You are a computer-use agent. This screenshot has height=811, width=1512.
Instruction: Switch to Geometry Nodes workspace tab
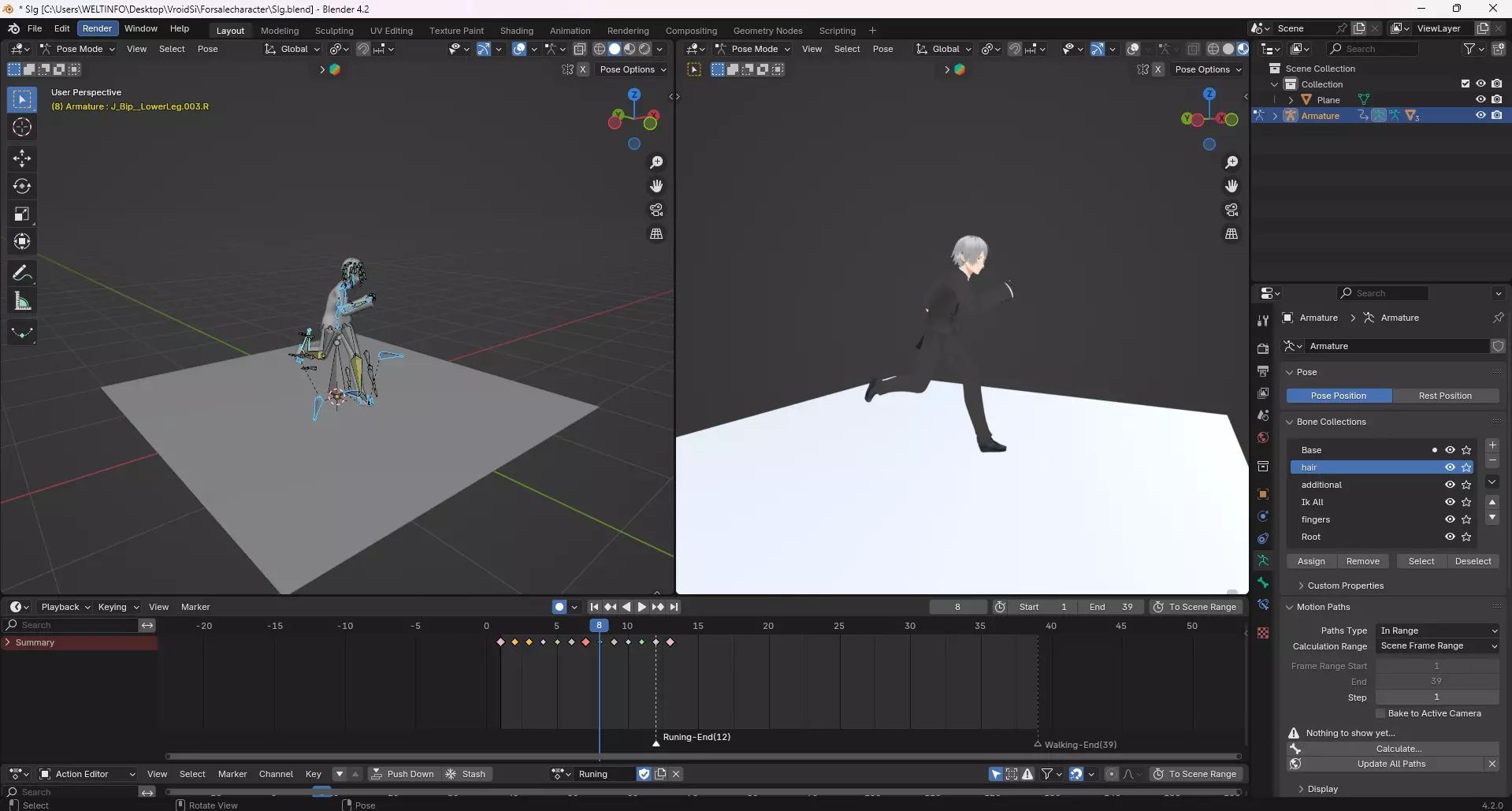pyautogui.click(x=767, y=31)
